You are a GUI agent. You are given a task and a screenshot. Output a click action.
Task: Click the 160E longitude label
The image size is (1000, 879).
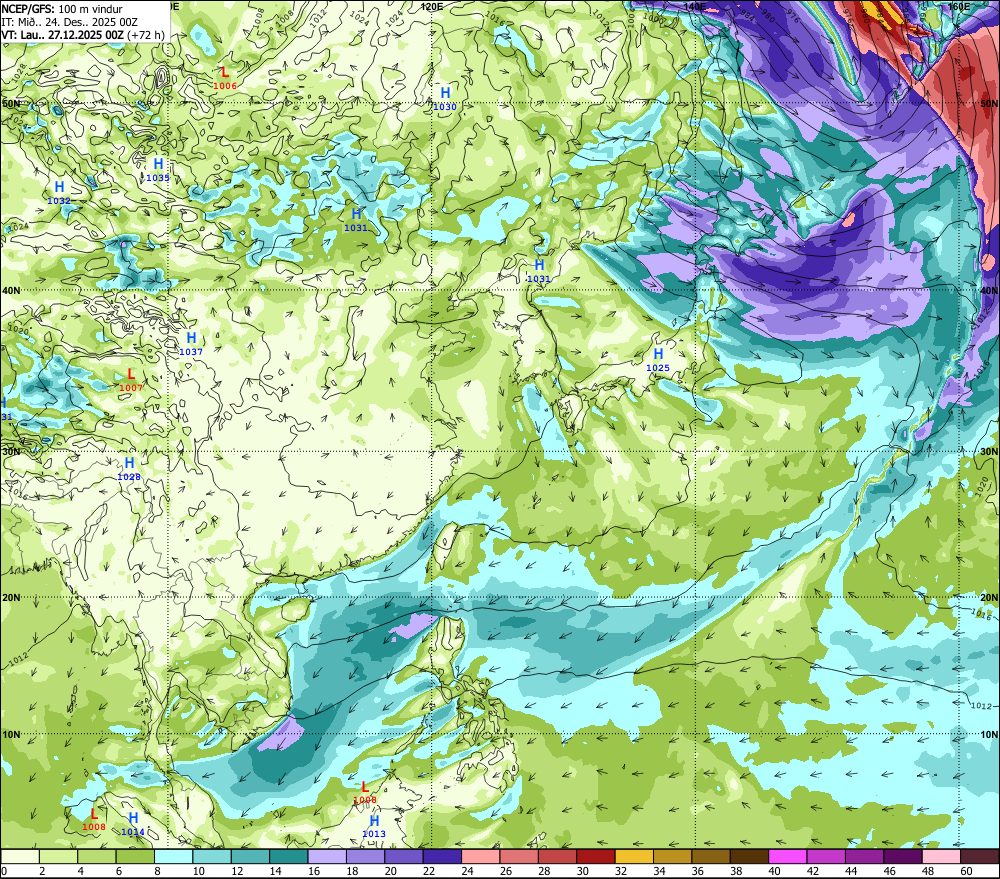(x=959, y=6)
